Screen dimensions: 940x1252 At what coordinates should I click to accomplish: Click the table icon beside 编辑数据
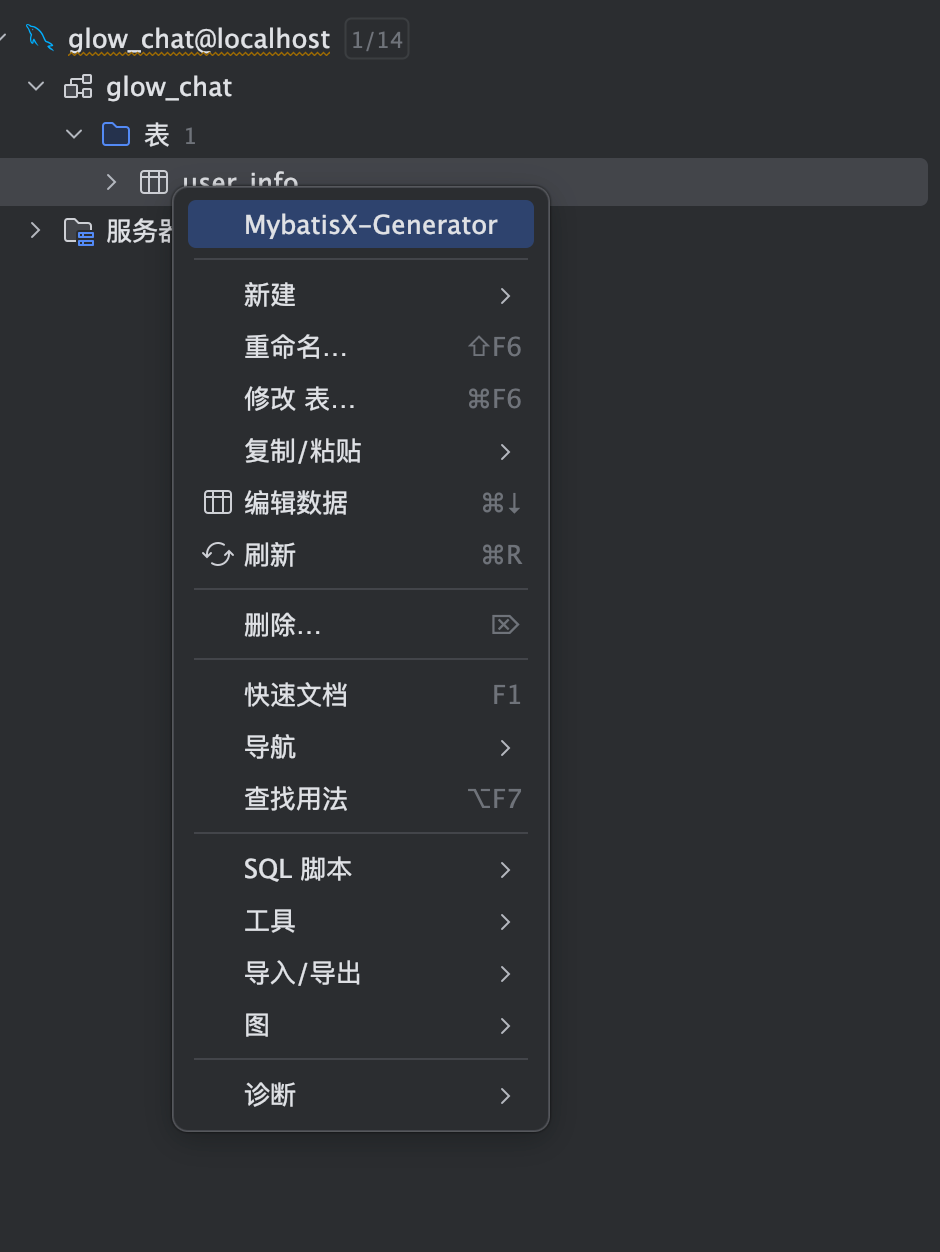point(217,503)
